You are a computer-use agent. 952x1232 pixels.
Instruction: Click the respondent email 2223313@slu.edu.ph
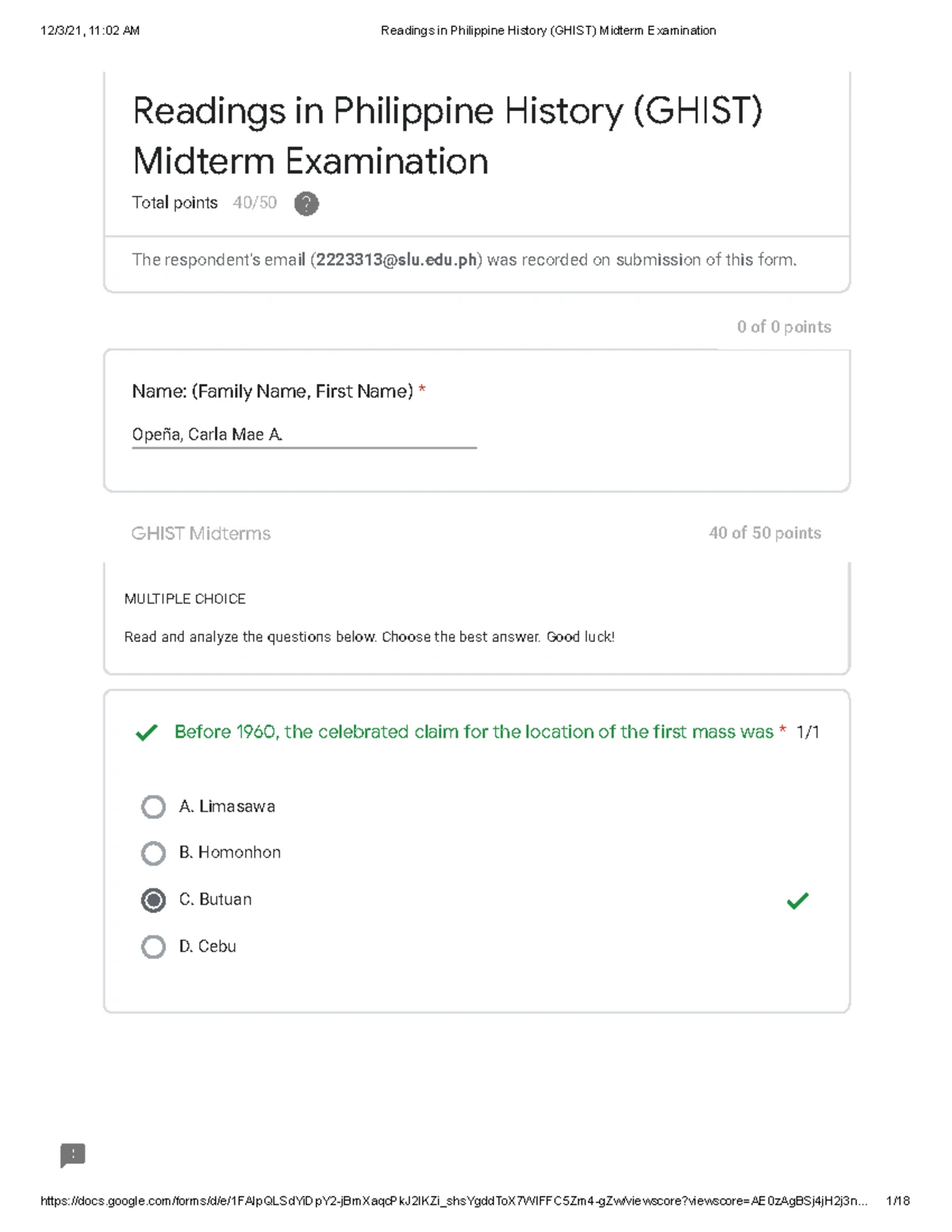point(397,260)
